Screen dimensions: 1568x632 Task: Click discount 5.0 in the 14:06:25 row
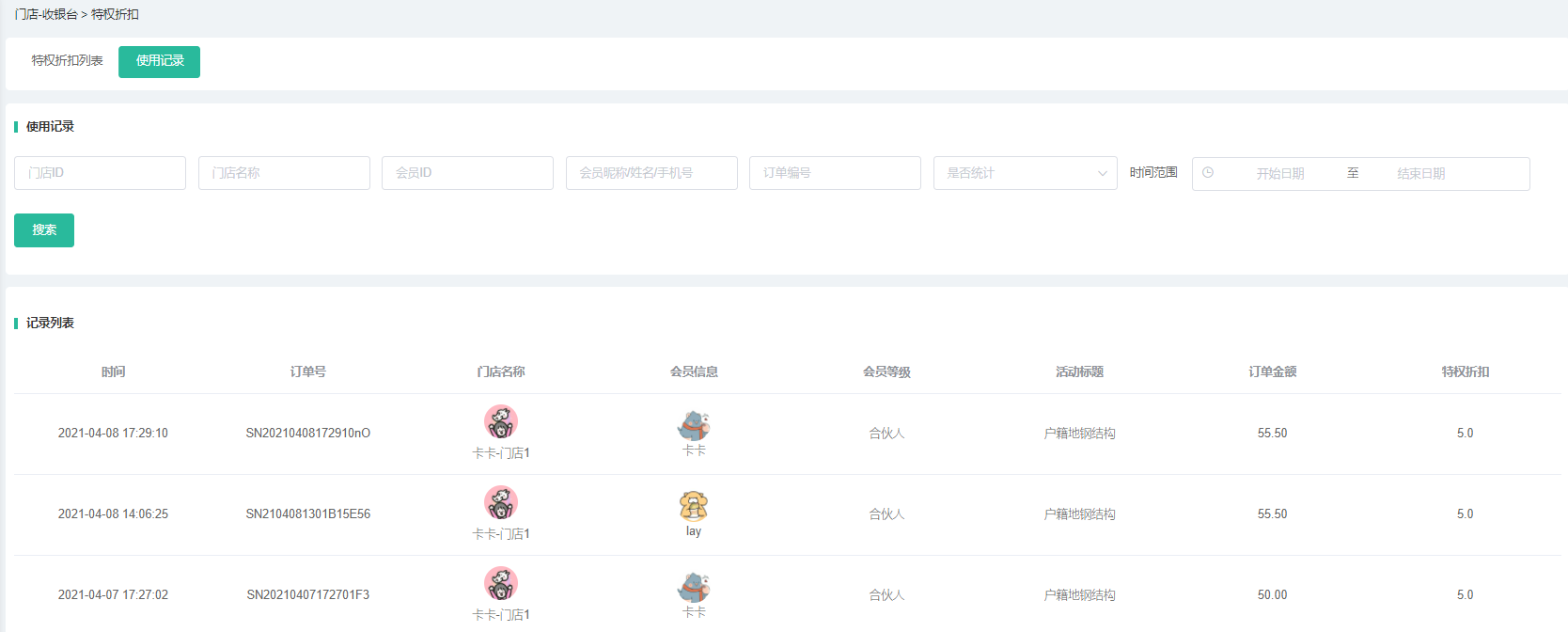point(1465,514)
